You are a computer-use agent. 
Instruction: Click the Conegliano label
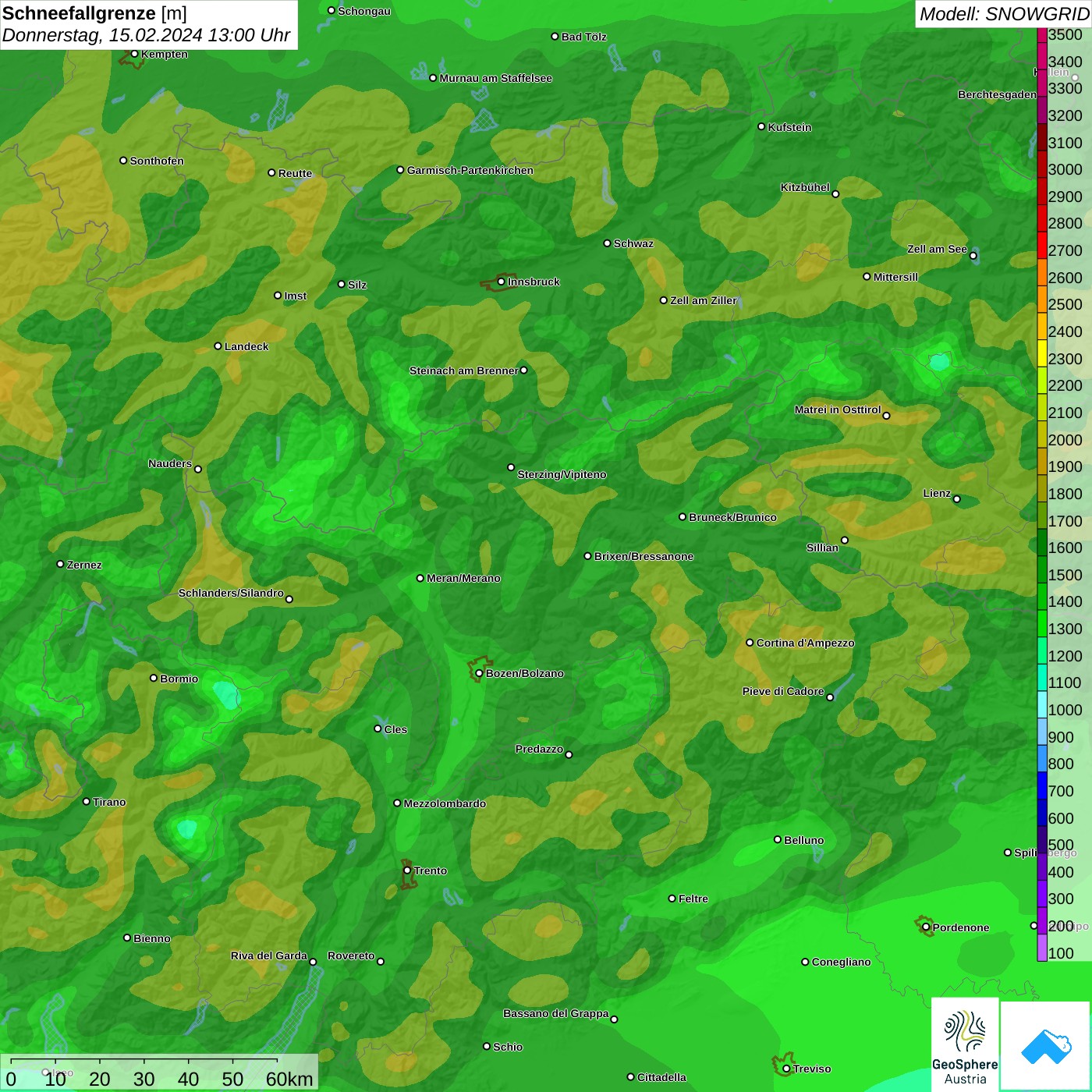(842, 962)
